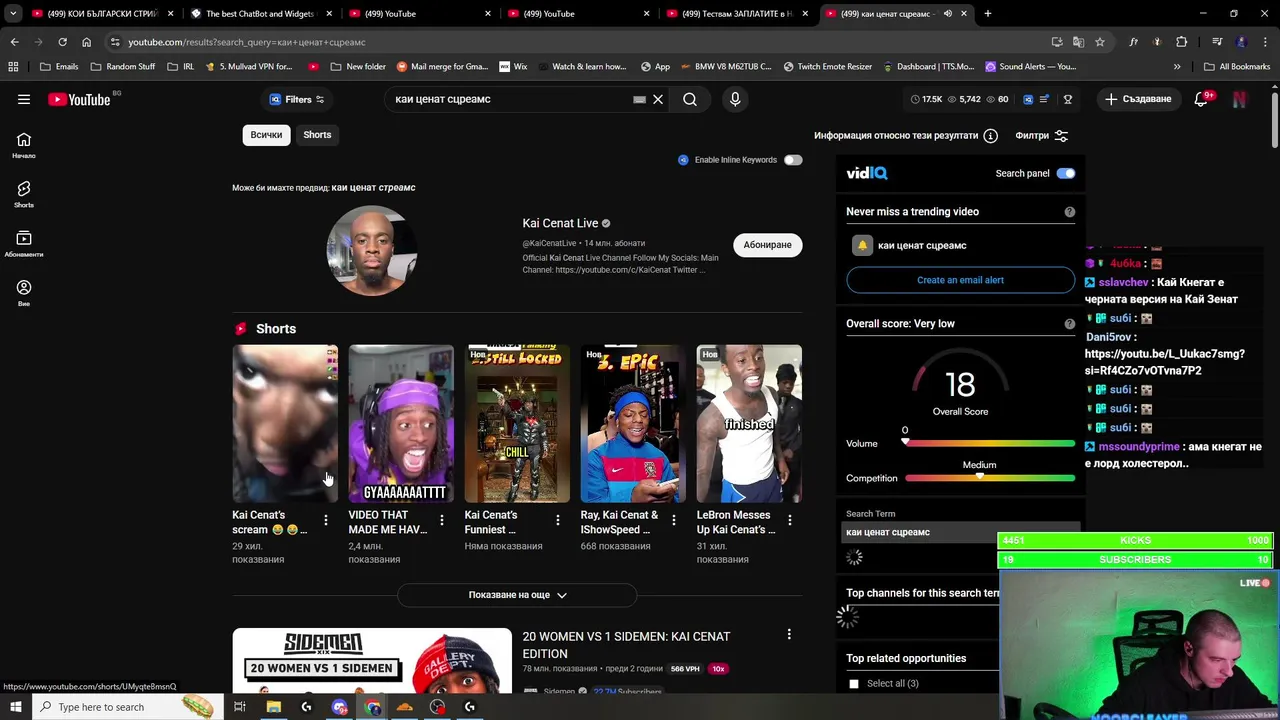Viewport: 1280px width, 720px height.
Task: Open the YouTube hamburger guide menu
Action: coord(24,99)
